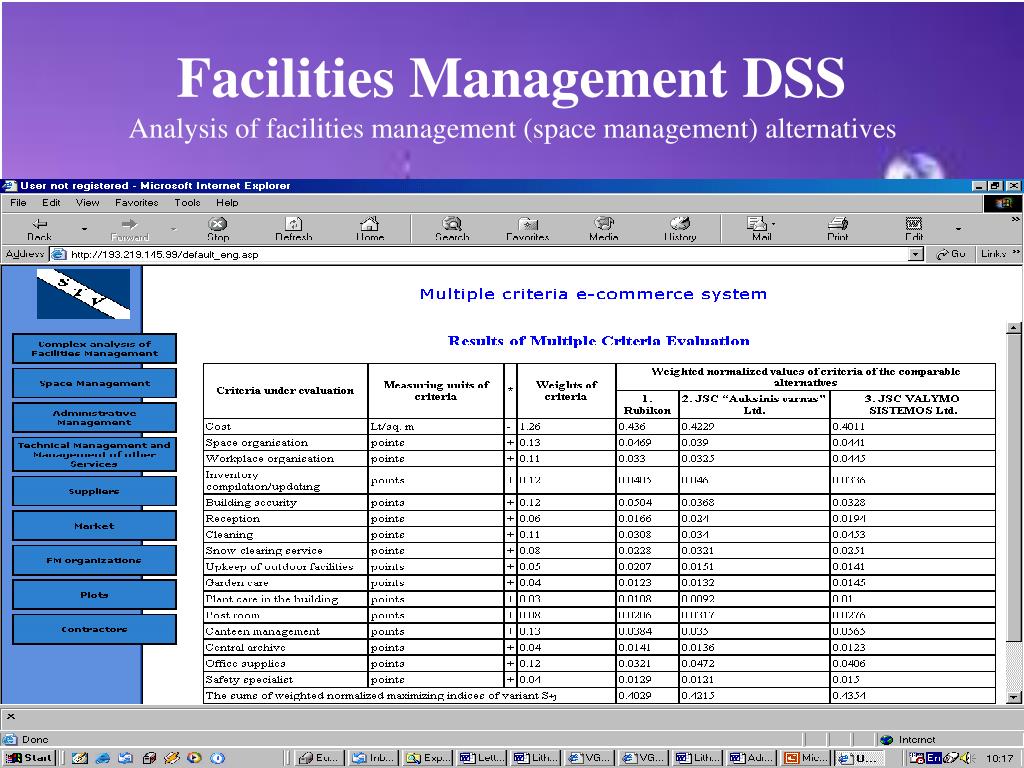Click the Canteen management row label
The width and height of the screenshot is (1024, 768).
click(x=263, y=632)
